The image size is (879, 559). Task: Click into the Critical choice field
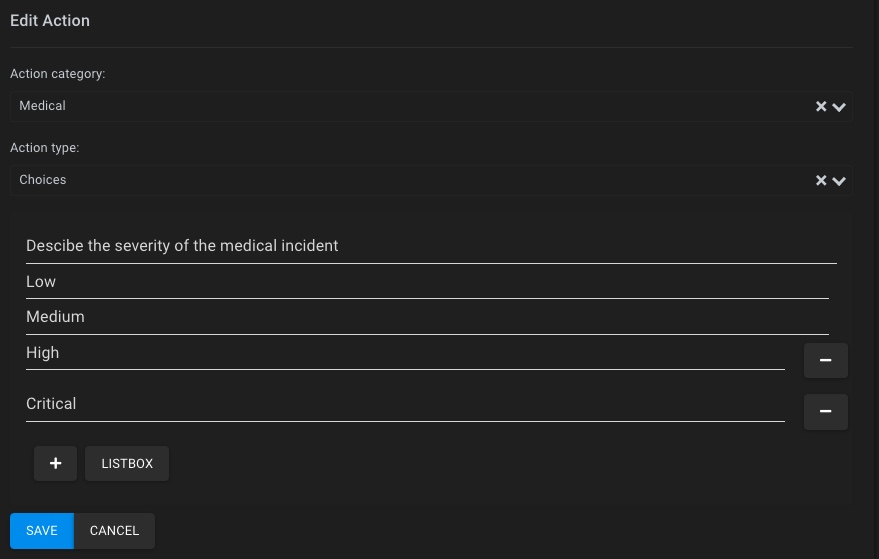(404, 404)
